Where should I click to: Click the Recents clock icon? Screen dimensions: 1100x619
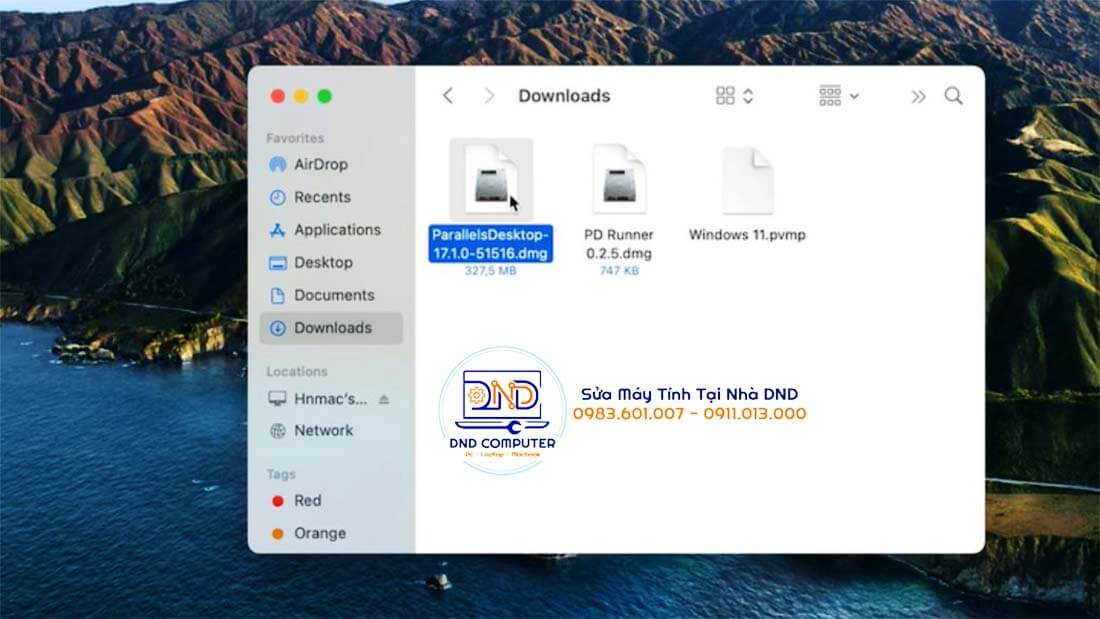(x=278, y=197)
